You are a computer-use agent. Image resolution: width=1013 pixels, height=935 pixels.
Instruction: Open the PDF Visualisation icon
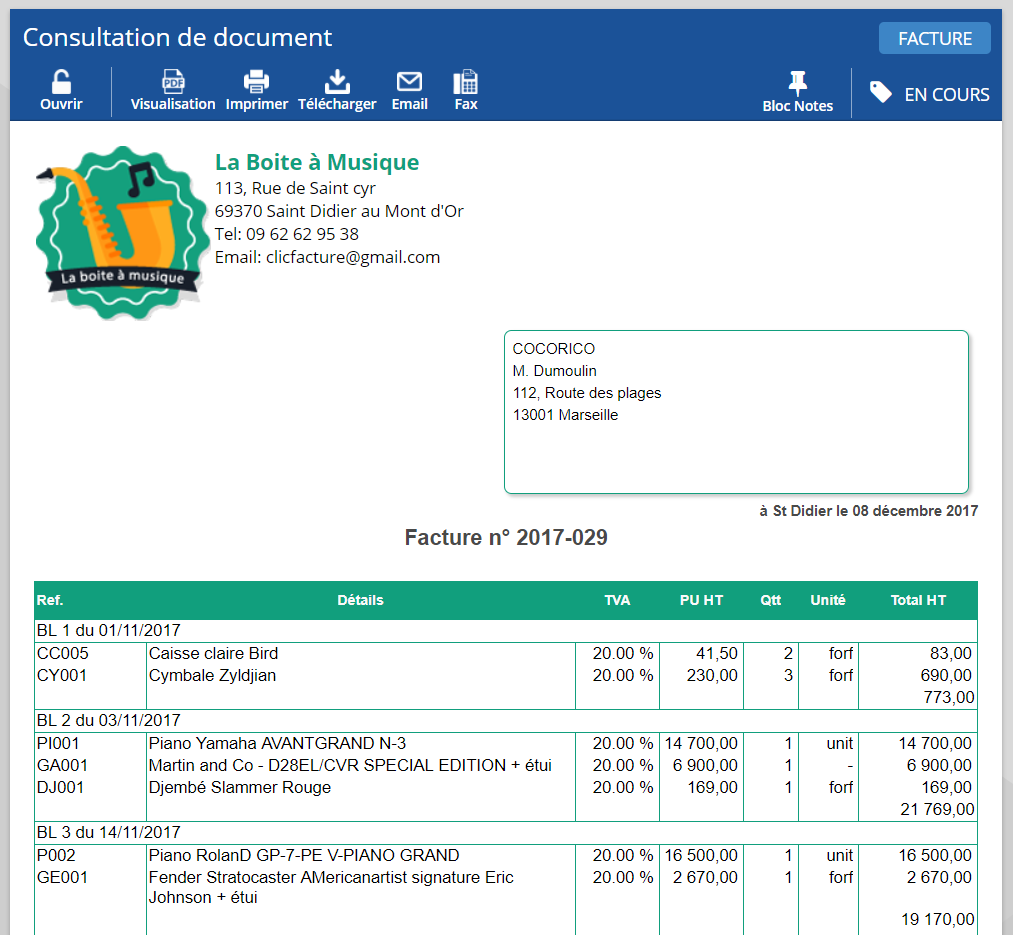click(173, 82)
